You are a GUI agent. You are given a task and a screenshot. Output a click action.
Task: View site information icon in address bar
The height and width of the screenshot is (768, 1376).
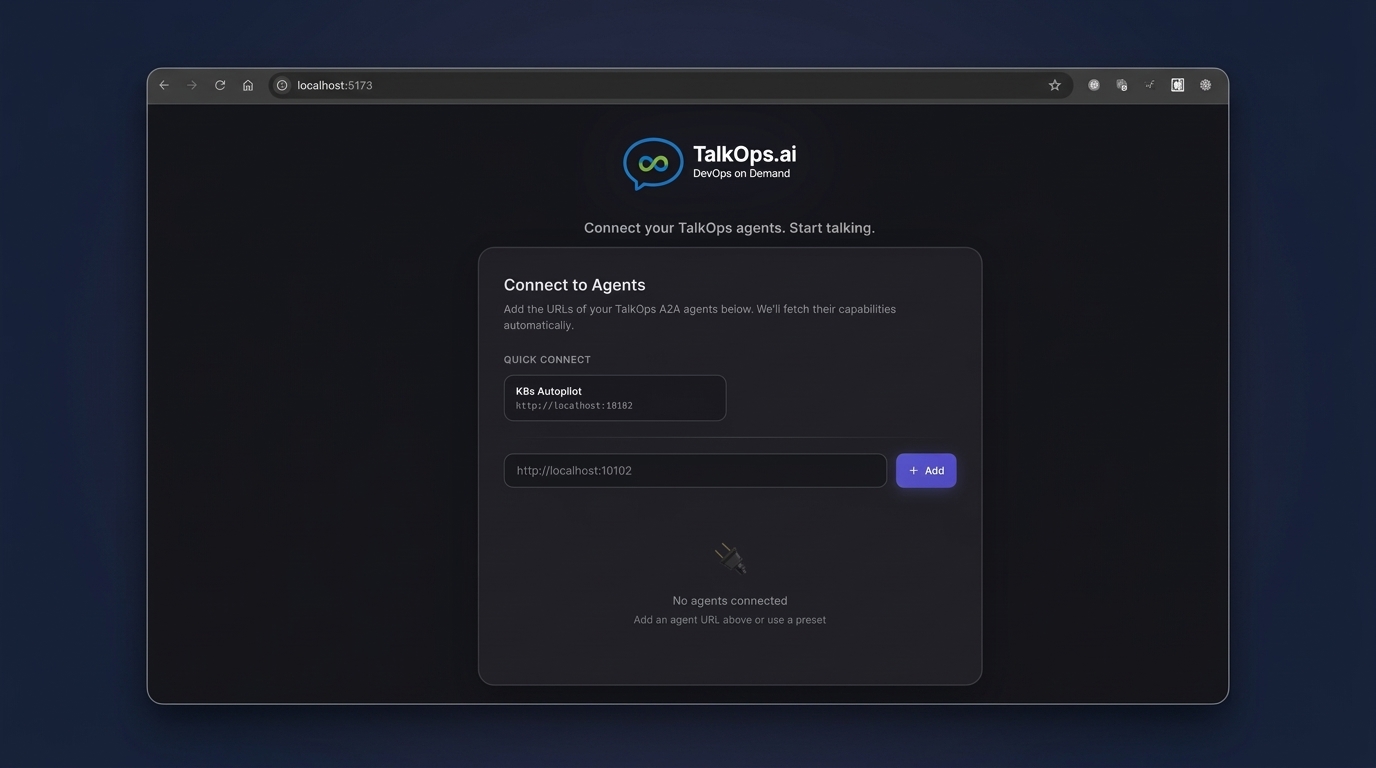[x=282, y=85]
